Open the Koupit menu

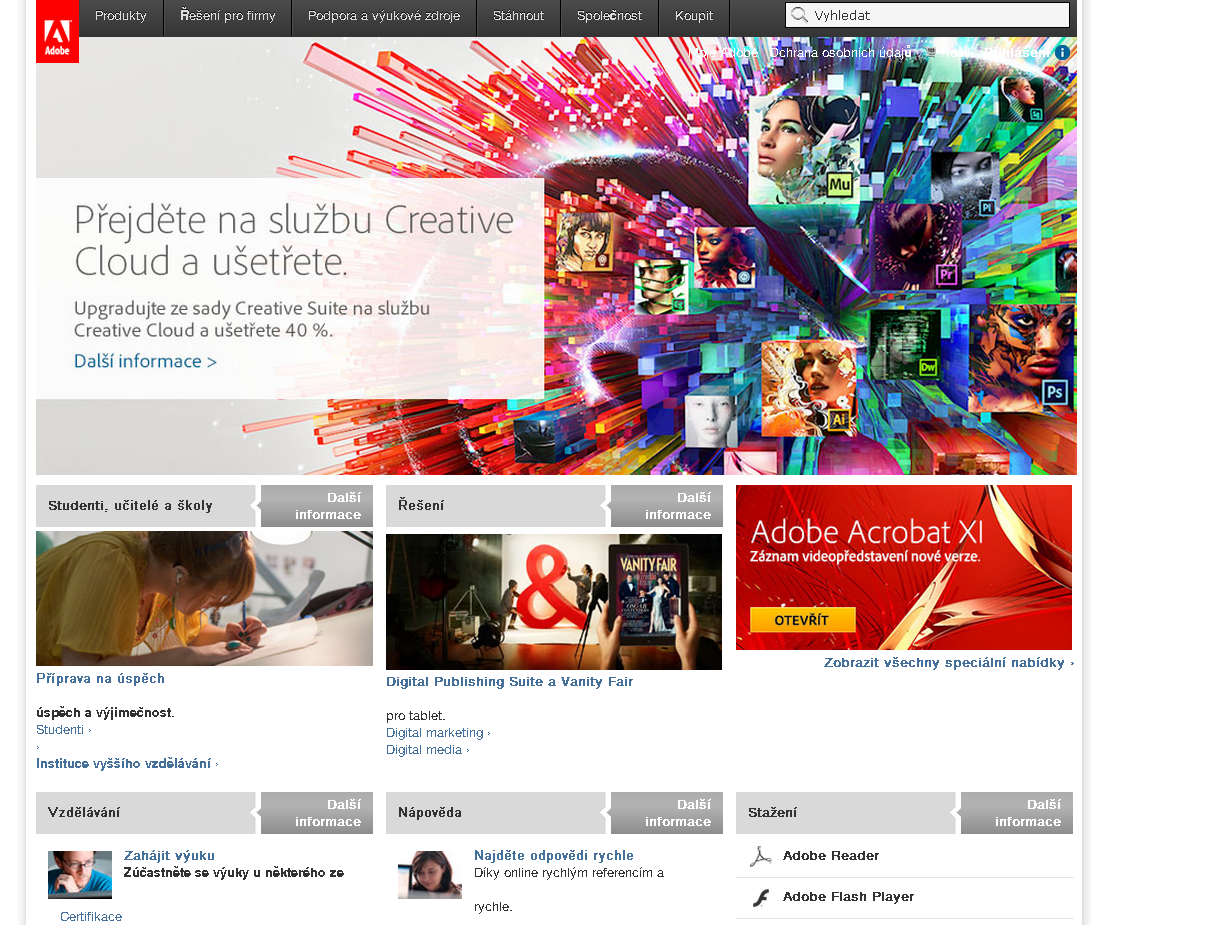(694, 16)
